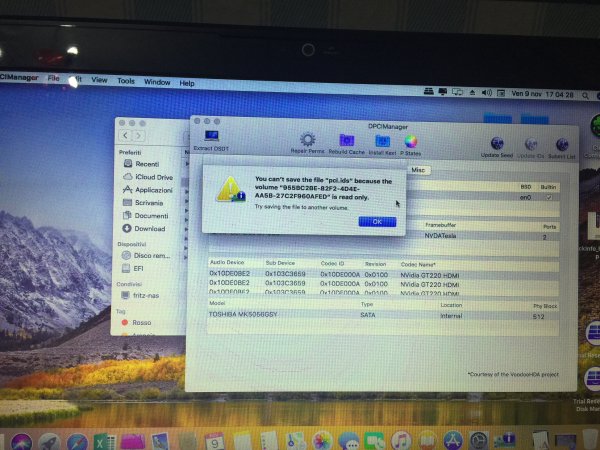This screenshot has width=600, height=450.
Task: Open the Tools menu
Action: point(126,81)
